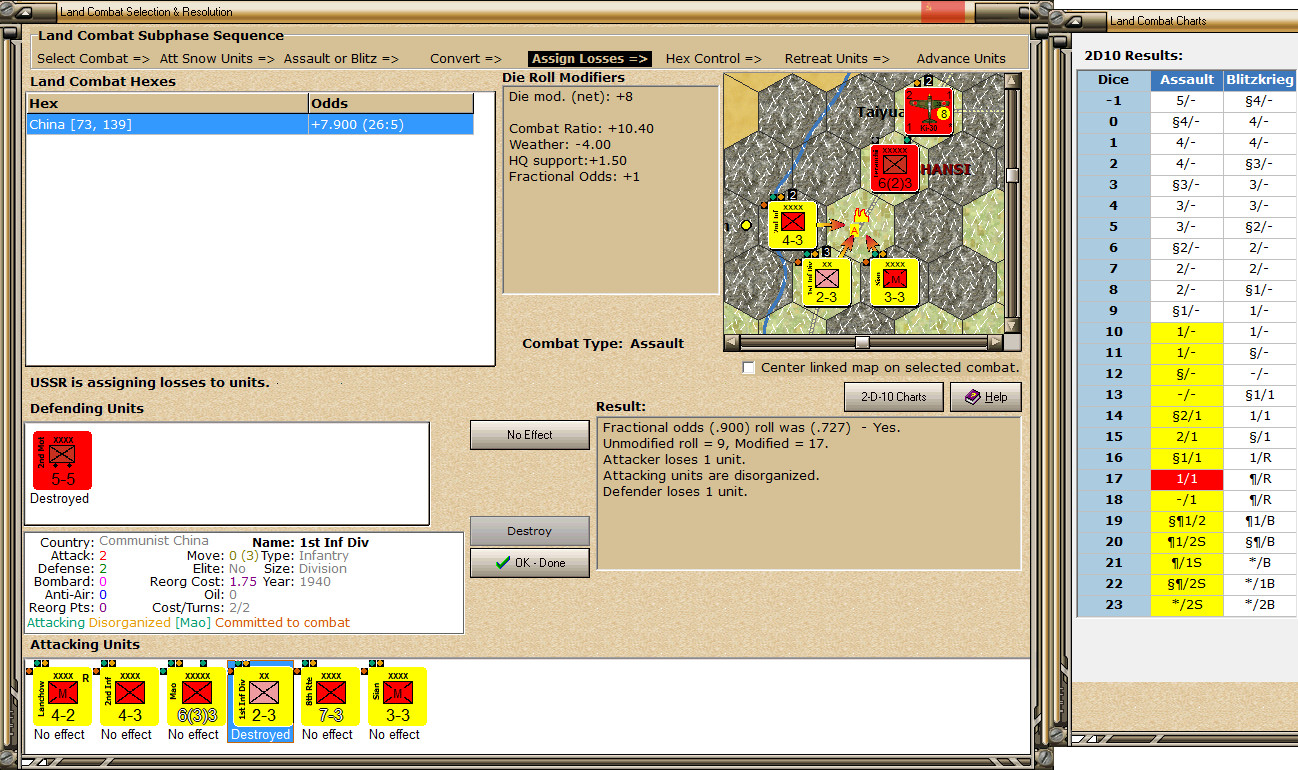Select the Mao 6(3)3 HQ counter

click(197, 696)
